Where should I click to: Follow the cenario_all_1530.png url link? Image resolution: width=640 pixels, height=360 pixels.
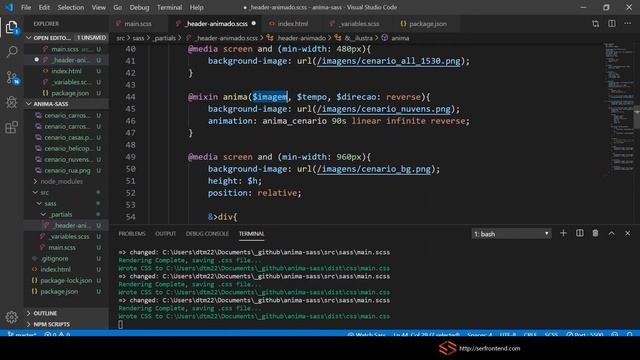point(389,61)
